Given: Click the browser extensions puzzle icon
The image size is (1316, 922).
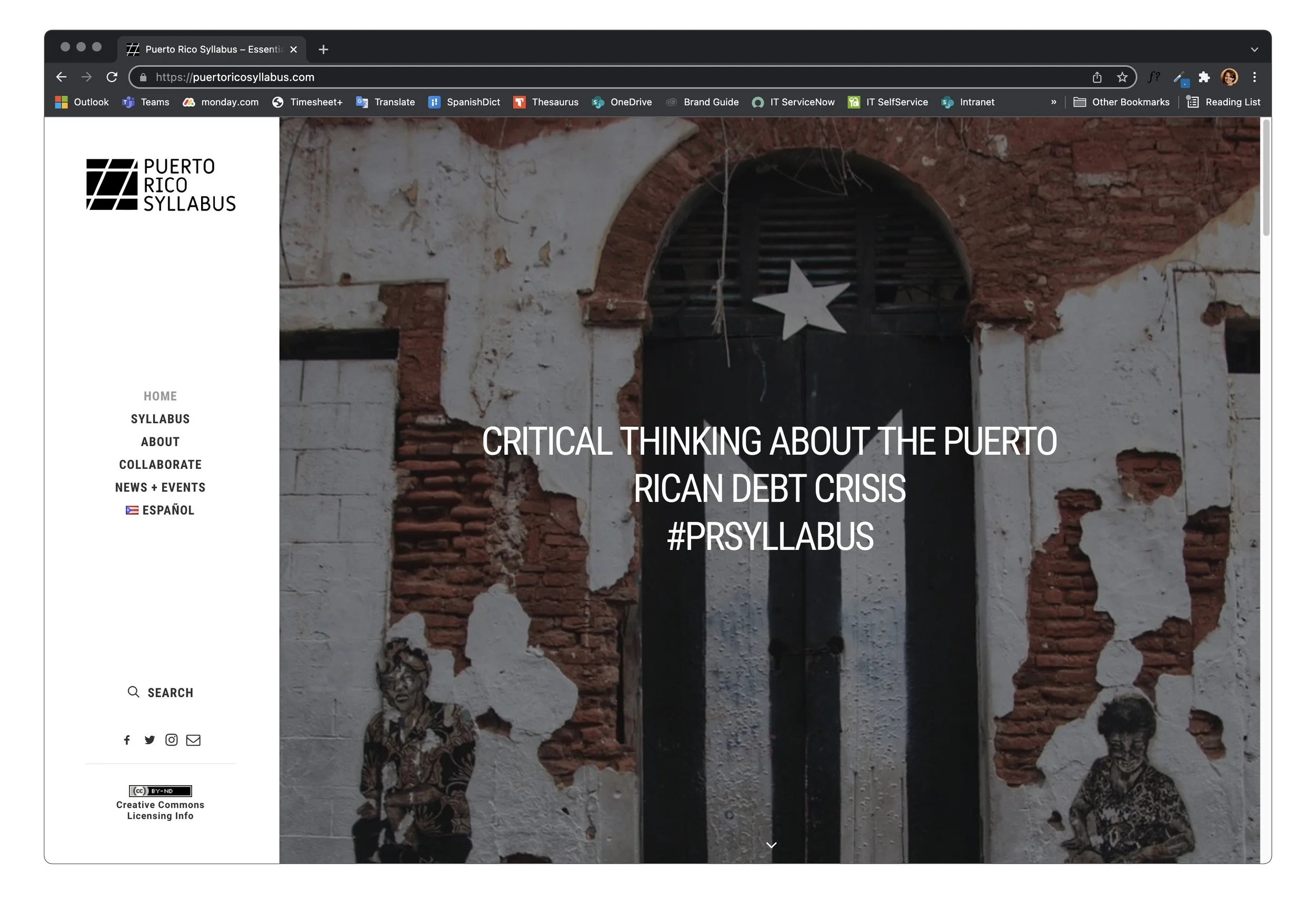Looking at the screenshot, I should coord(1204,77).
